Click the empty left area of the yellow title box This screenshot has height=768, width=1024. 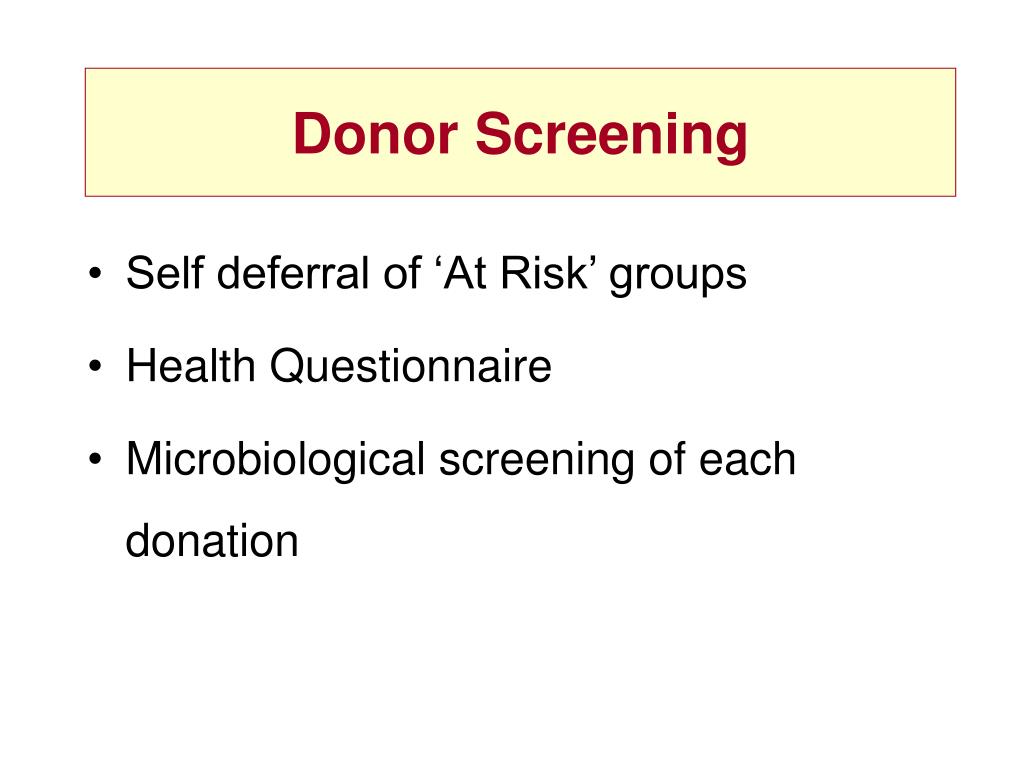tap(180, 132)
